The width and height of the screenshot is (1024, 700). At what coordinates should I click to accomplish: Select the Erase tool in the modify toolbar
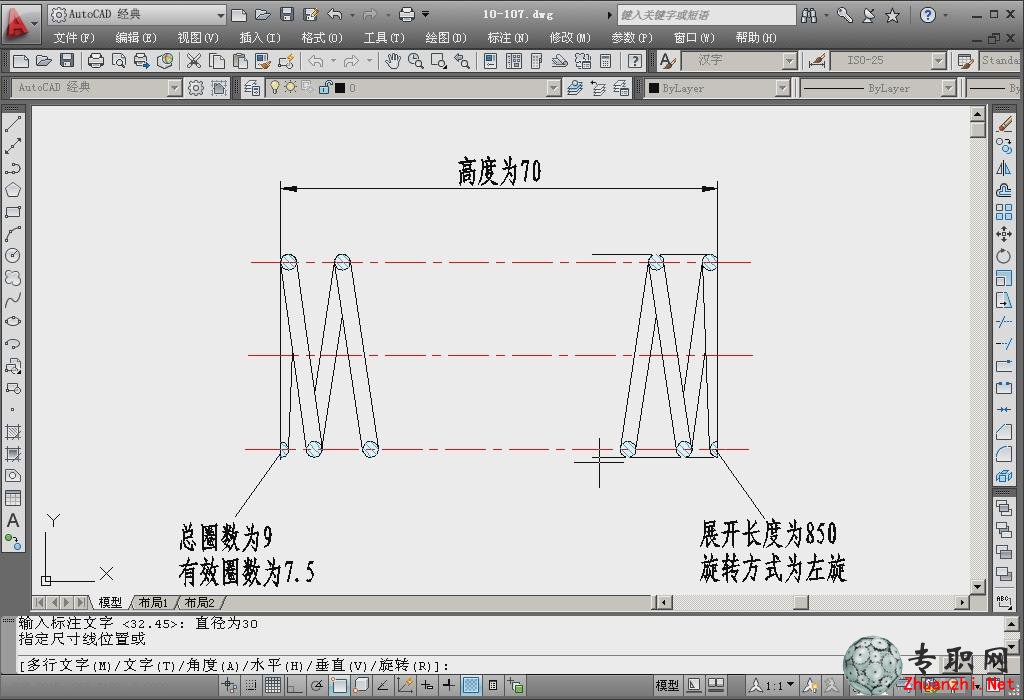(x=1004, y=124)
